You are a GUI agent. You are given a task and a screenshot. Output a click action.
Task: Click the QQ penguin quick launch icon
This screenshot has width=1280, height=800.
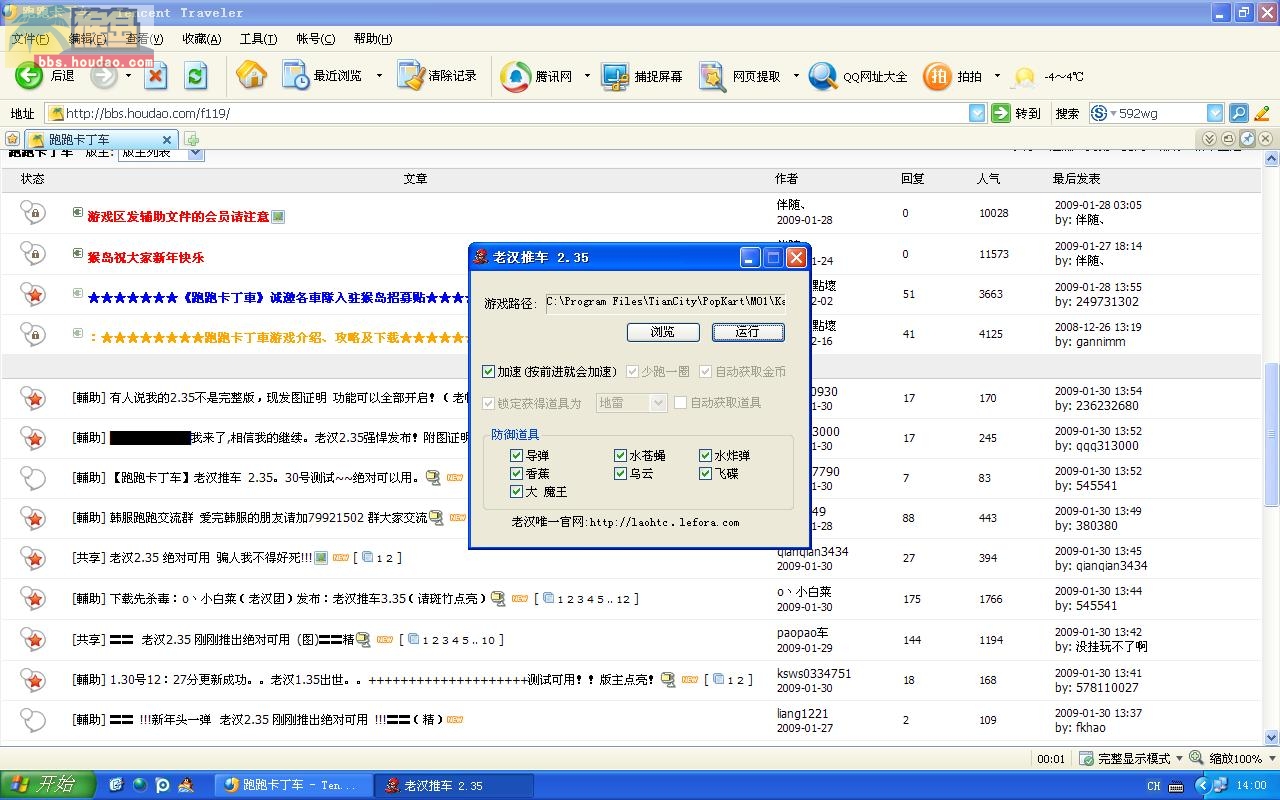click(x=186, y=785)
